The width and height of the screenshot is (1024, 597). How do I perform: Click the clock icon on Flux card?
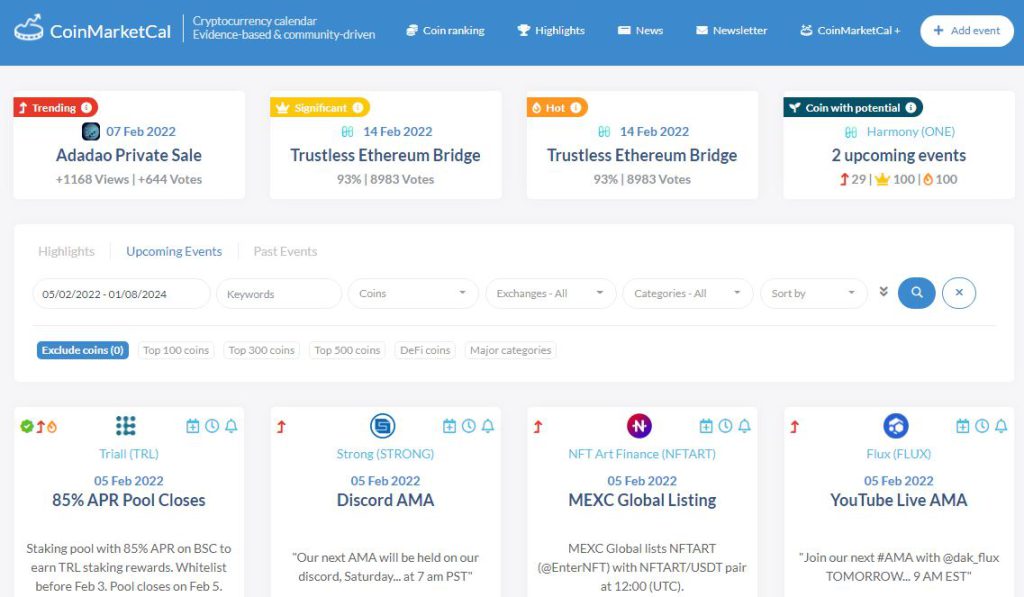982,427
